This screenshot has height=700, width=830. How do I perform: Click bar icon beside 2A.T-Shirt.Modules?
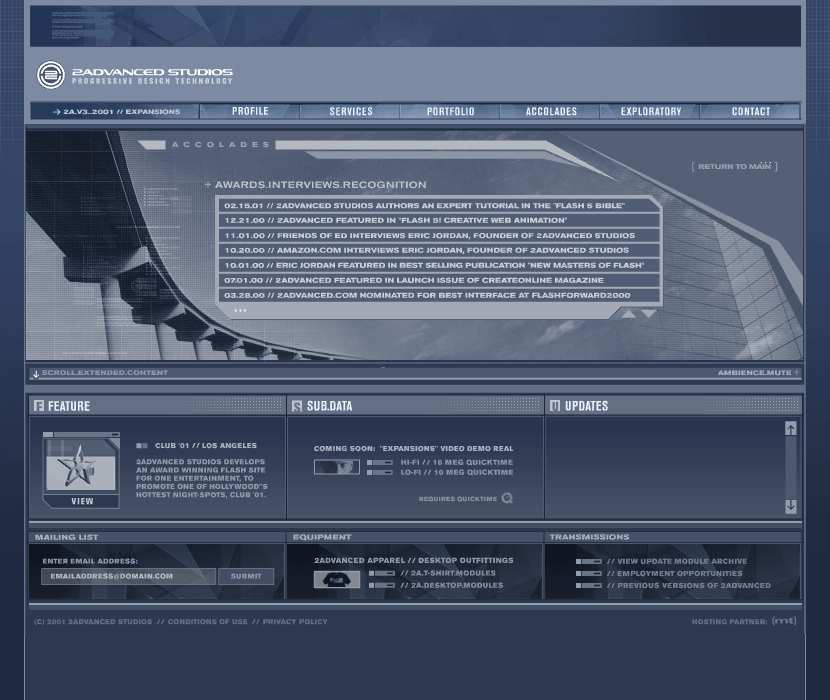point(382,573)
